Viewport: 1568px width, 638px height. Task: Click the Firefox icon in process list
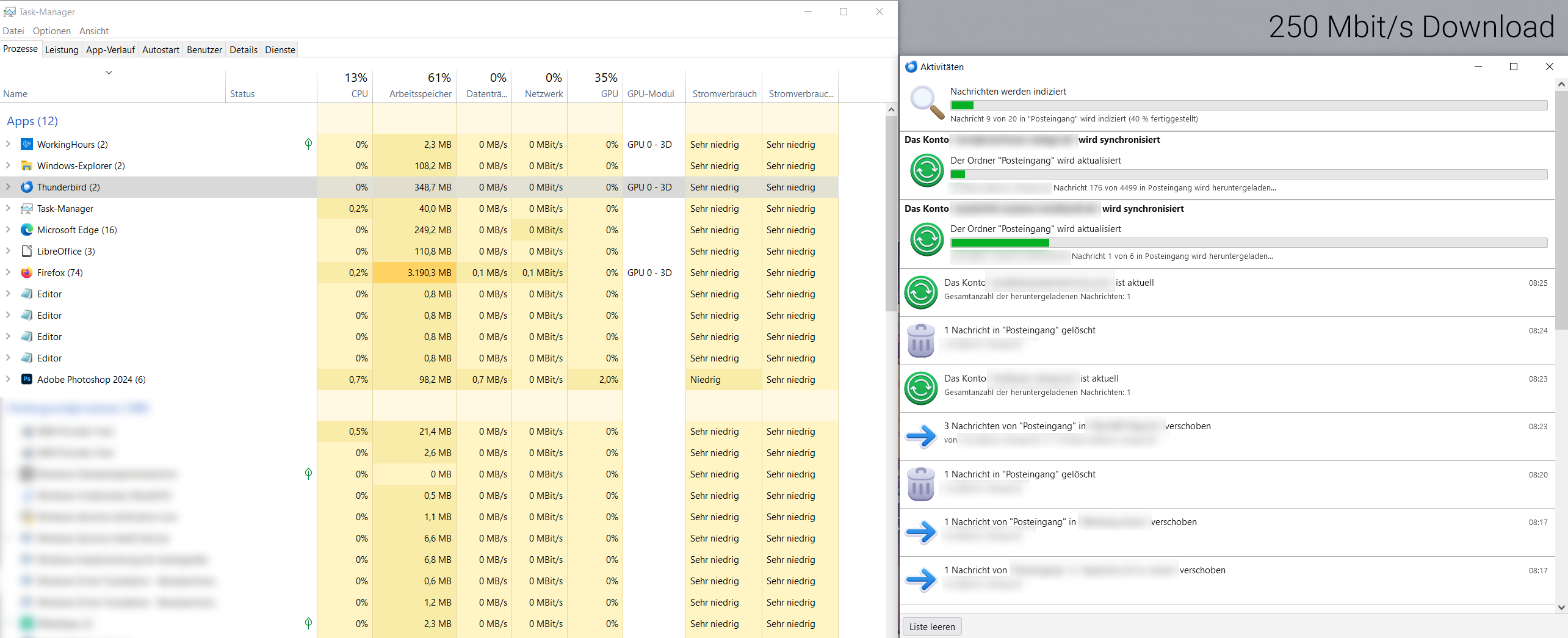click(x=27, y=273)
